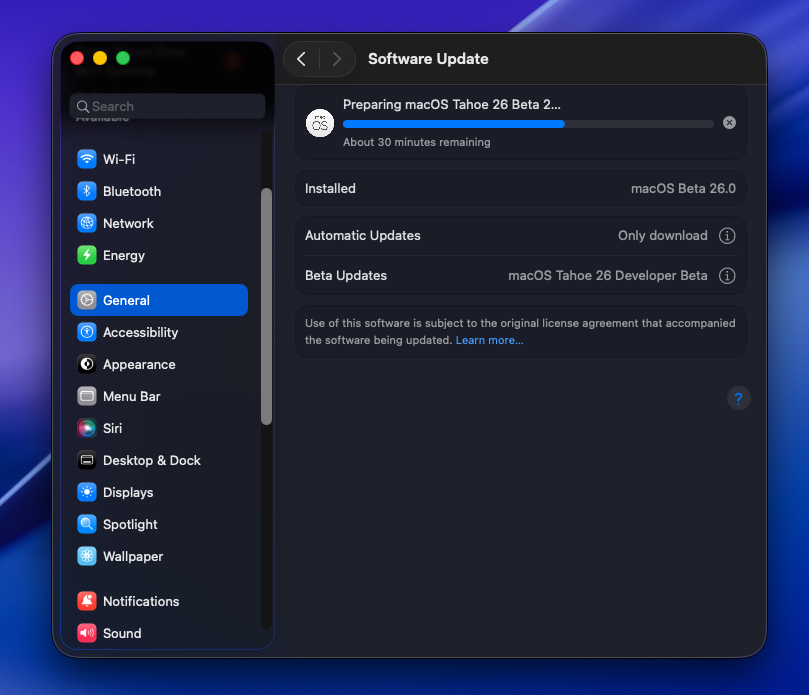This screenshot has width=809, height=695.
Task: Go back with the left chevron
Action: point(302,59)
